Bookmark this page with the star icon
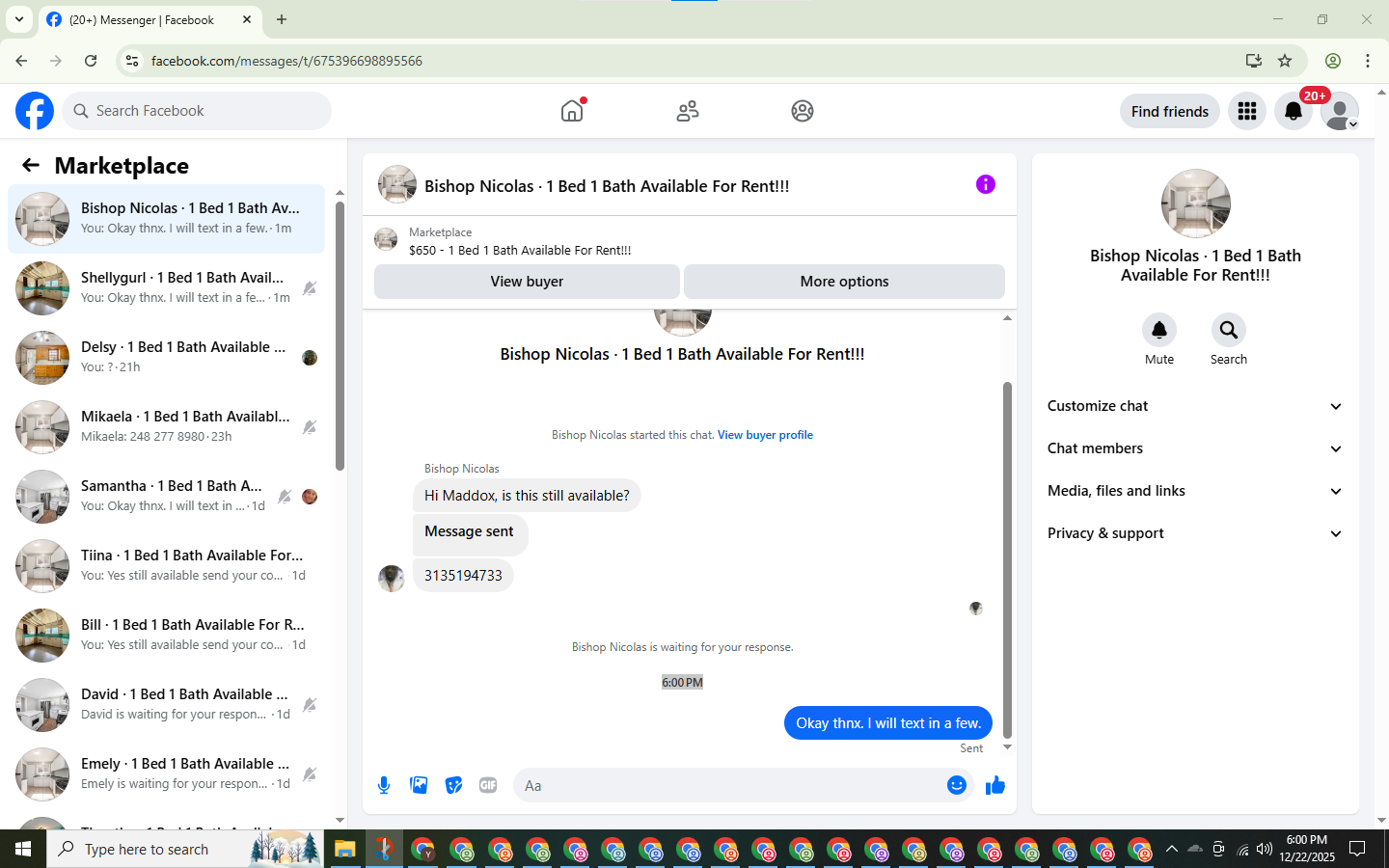The height and width of the screenshot is (868, 1389). point(1285,61)
